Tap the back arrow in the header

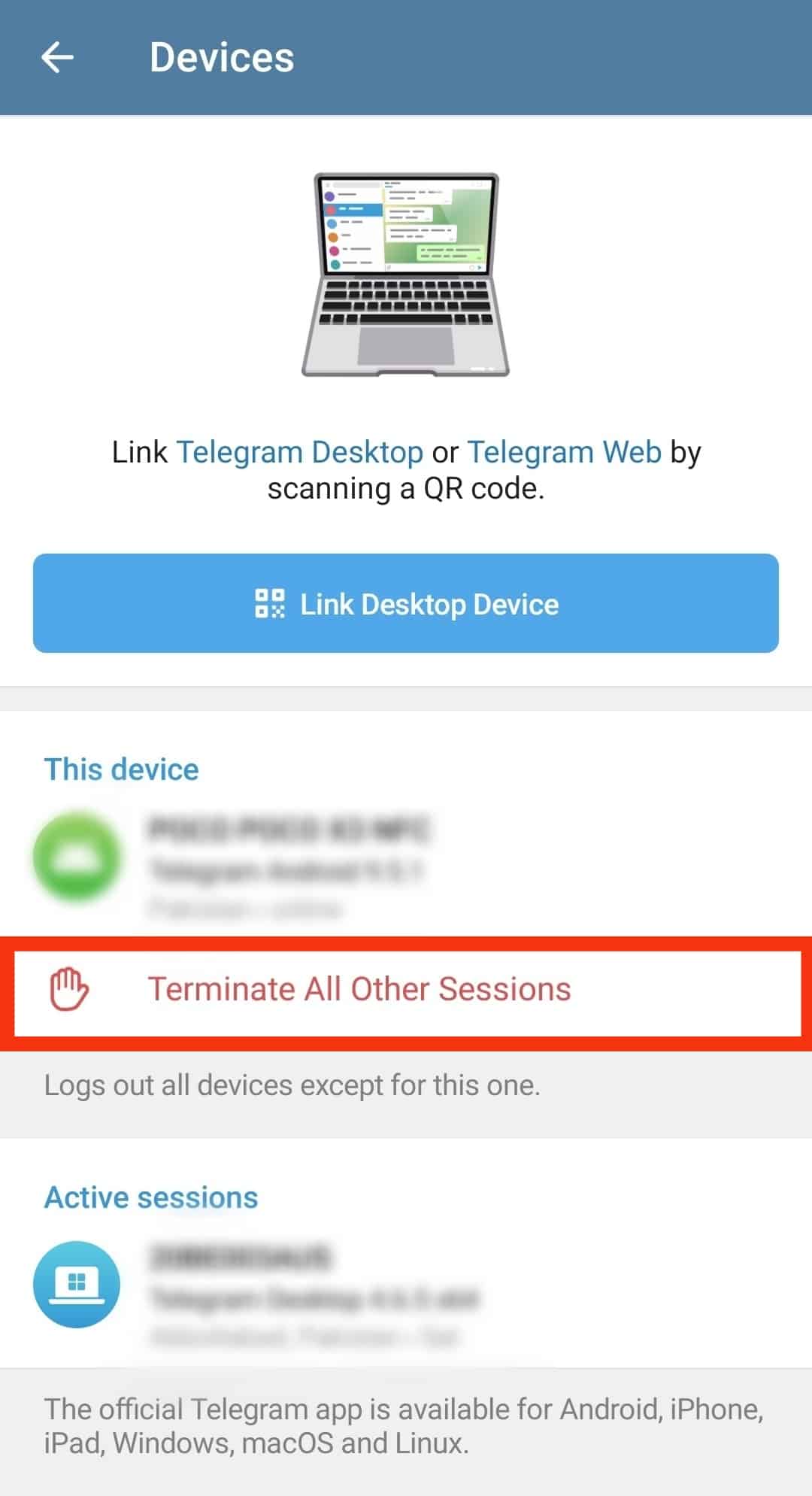(57, 57)
